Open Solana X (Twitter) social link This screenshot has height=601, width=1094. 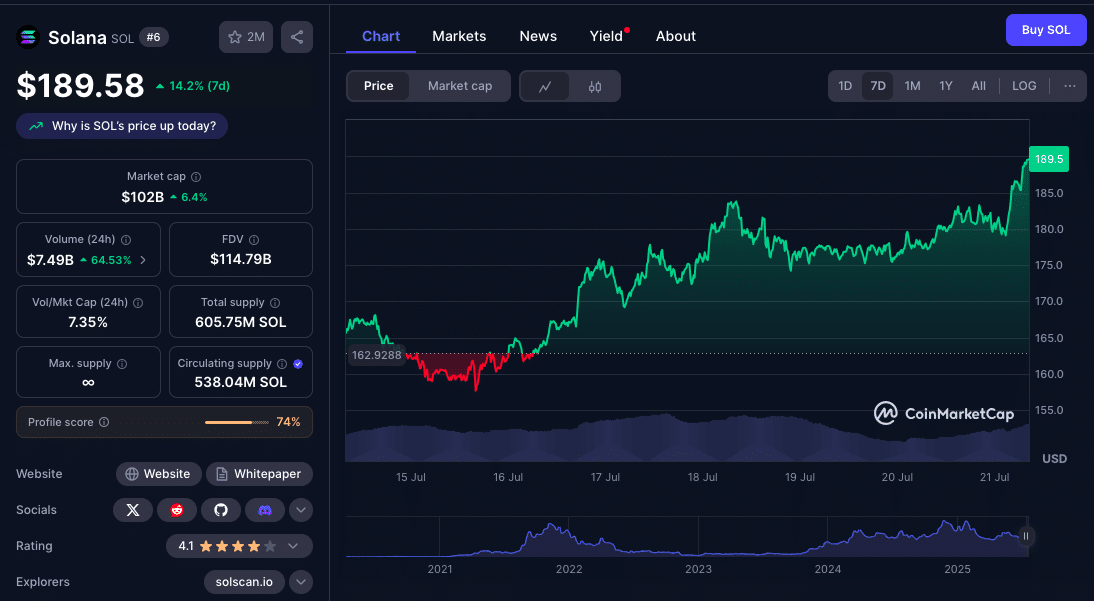[x=133, y=510]
